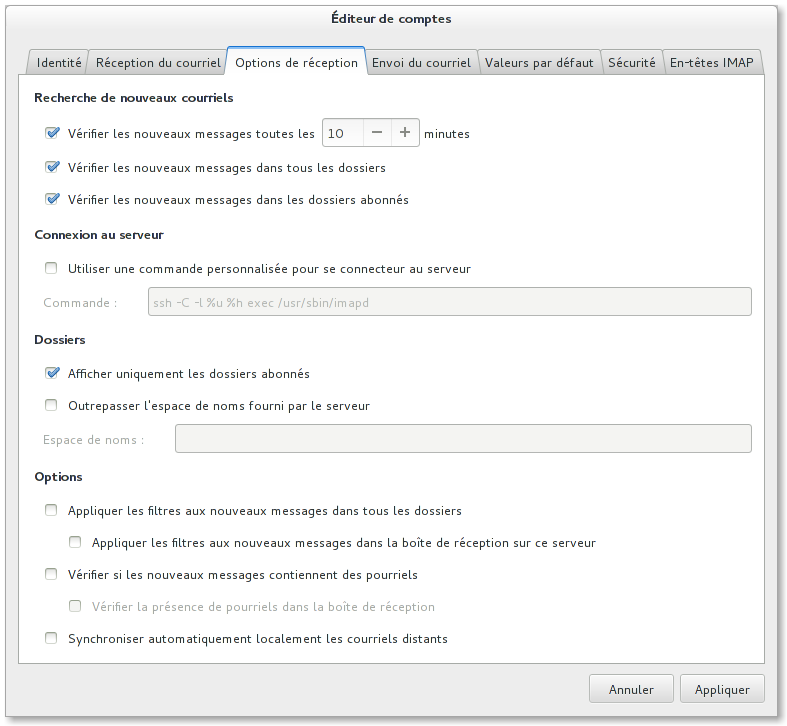Uncheck 'Vérifier les nouveaux messages dans les dossiers abonnés'
This screenshot has width=787, height=726.
click(x=52, y=199)
